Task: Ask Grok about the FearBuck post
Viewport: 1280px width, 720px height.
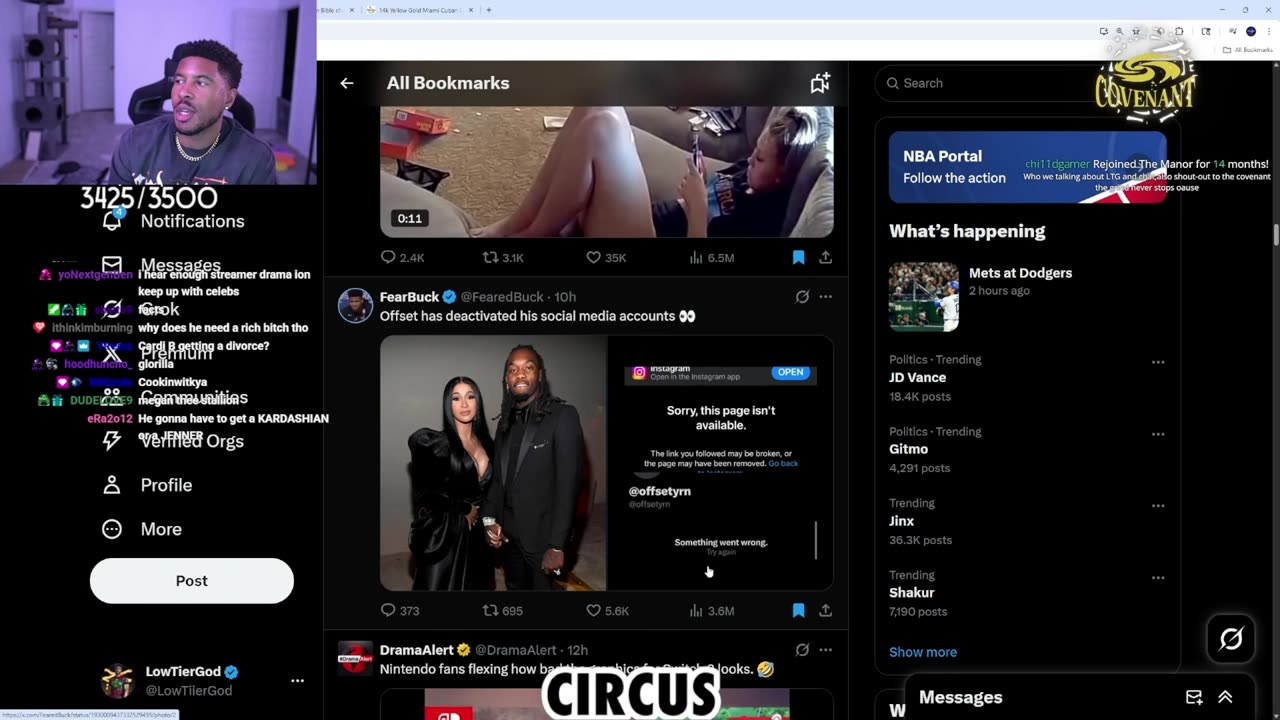Action: coord(802,297)
